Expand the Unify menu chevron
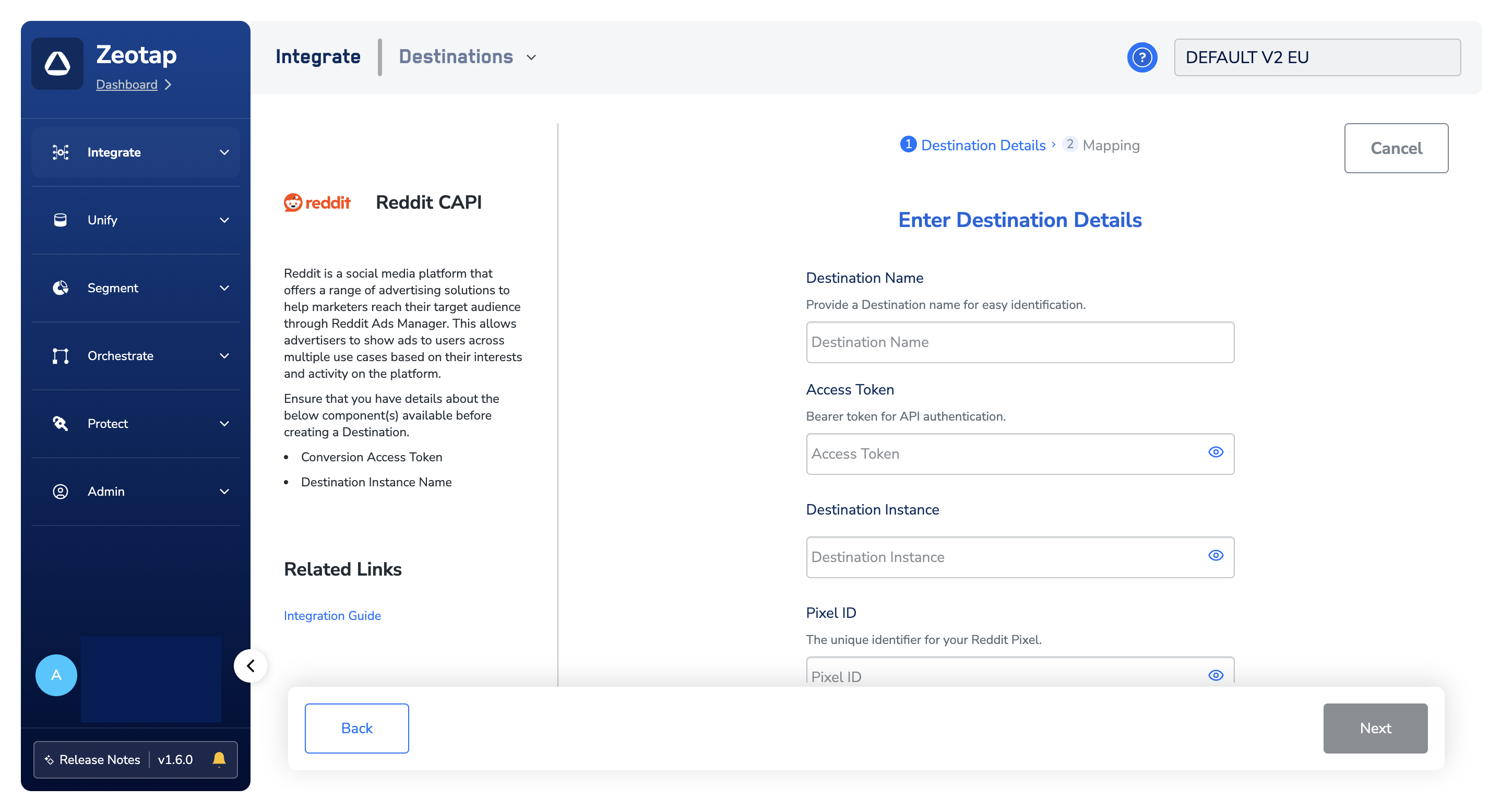 pyautogui.click(x=224, y=220)
